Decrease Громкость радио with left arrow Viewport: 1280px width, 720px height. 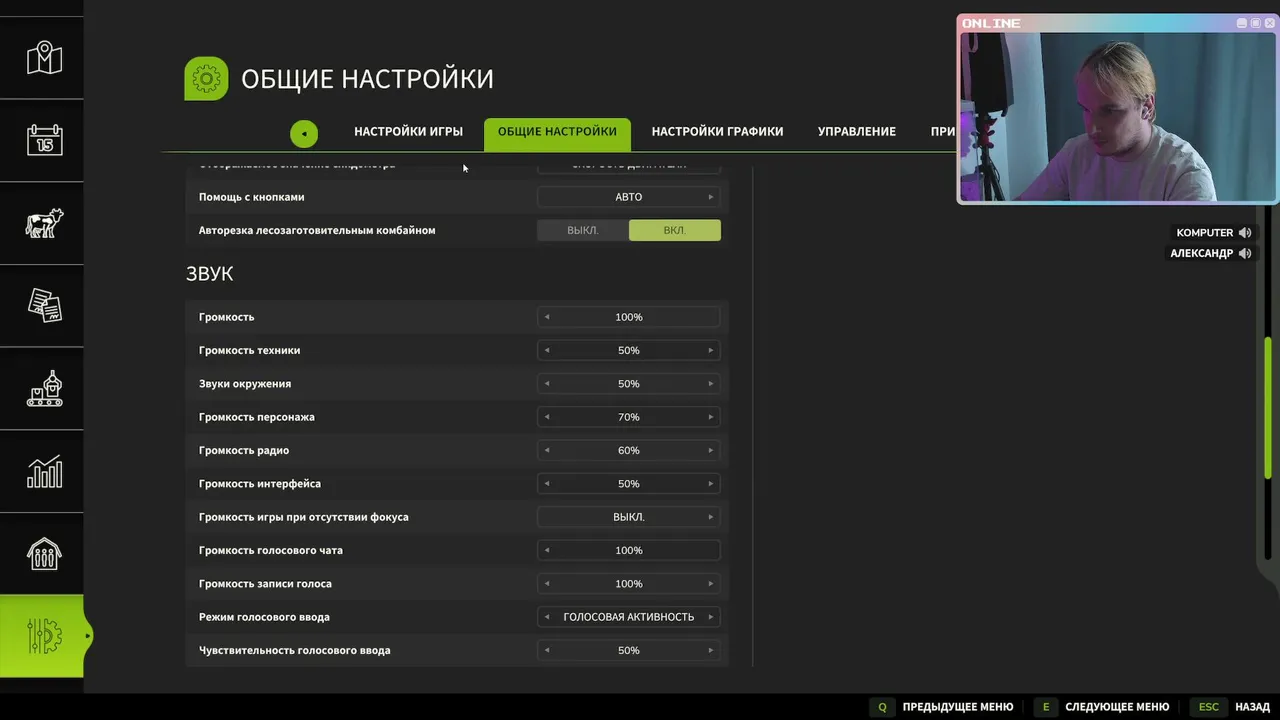(x=547, y=451)
